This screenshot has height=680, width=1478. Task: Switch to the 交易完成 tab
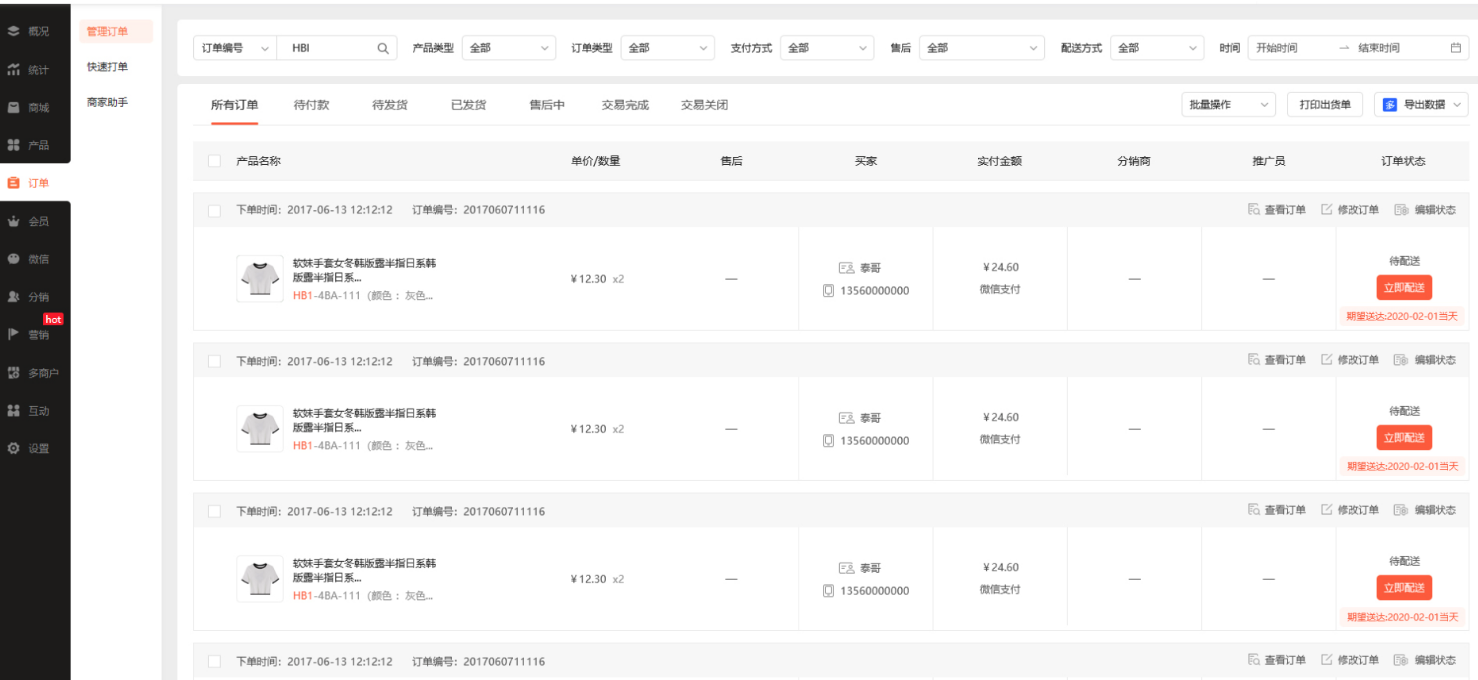point(625,105)
